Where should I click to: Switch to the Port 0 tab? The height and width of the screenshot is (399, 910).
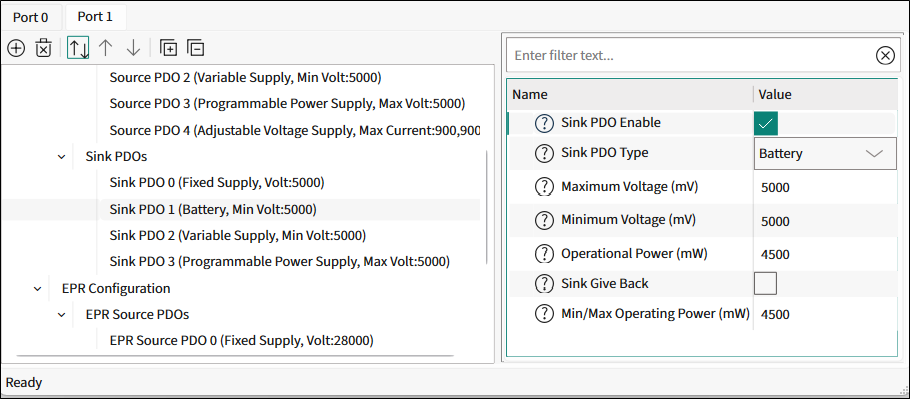point(31,17)
